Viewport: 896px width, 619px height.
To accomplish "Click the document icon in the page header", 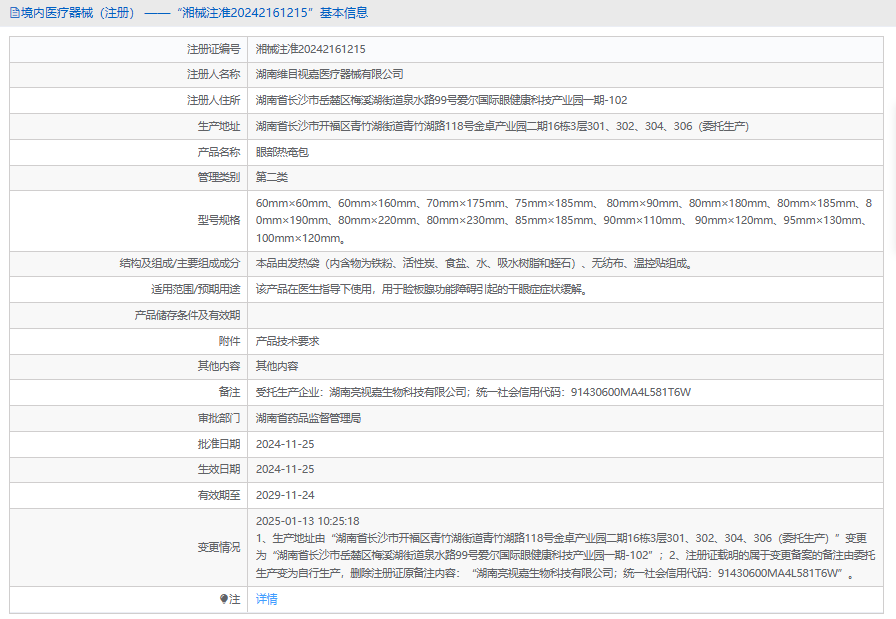I will tap(15, 13).
